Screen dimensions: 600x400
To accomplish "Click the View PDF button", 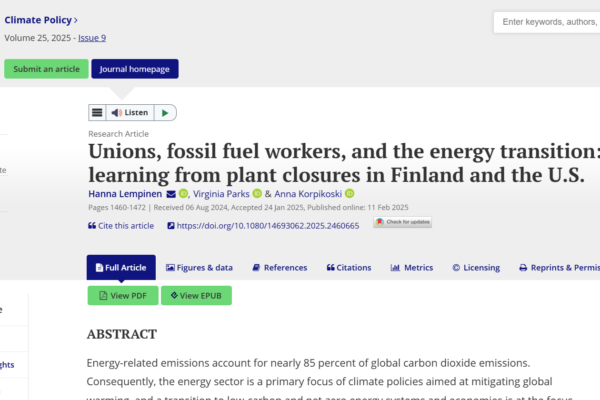I will (123, 296).
